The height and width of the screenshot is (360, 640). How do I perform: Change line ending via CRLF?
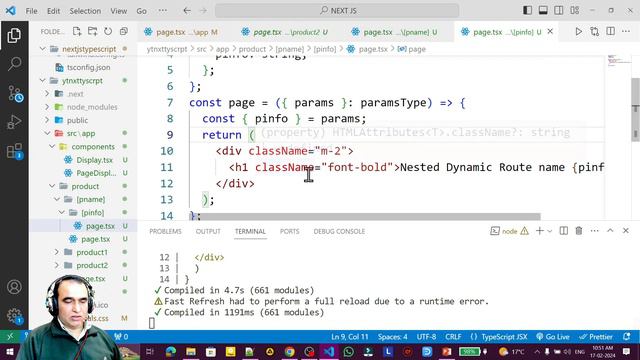tap(453, 337)
